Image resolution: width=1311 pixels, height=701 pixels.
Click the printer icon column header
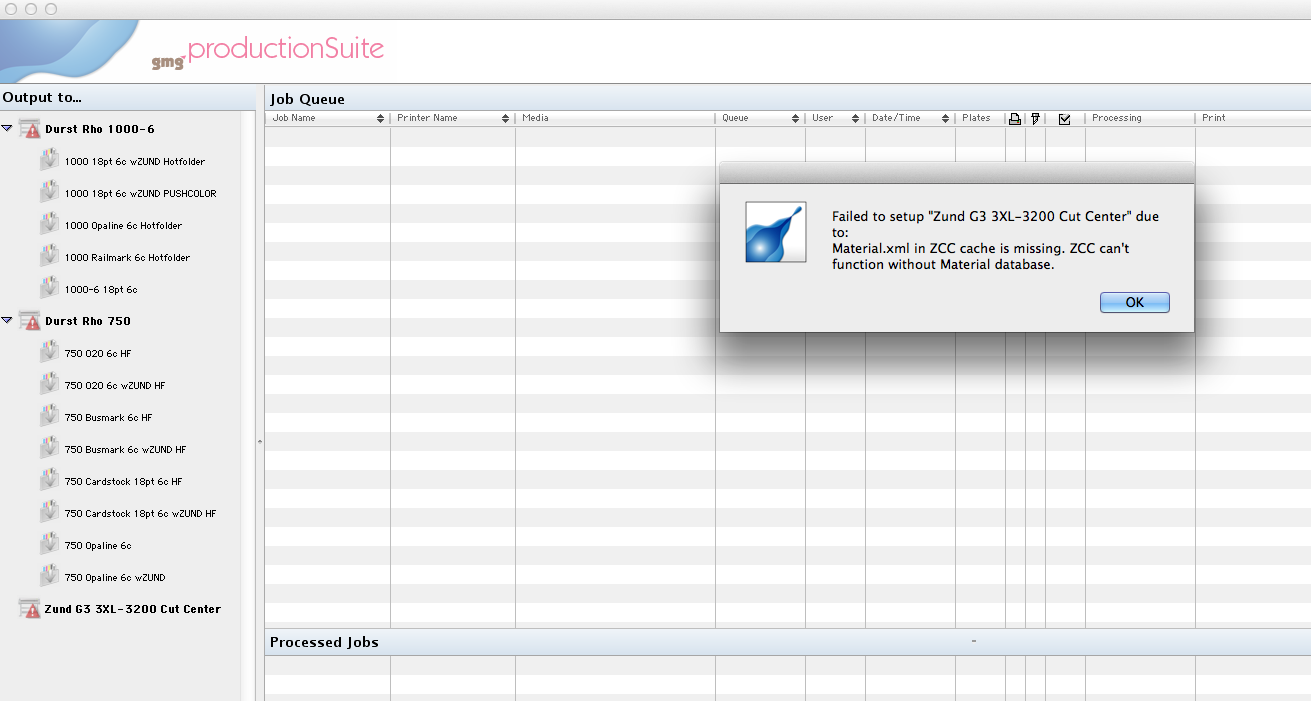pyautogui.click(x=1014, y=119)
